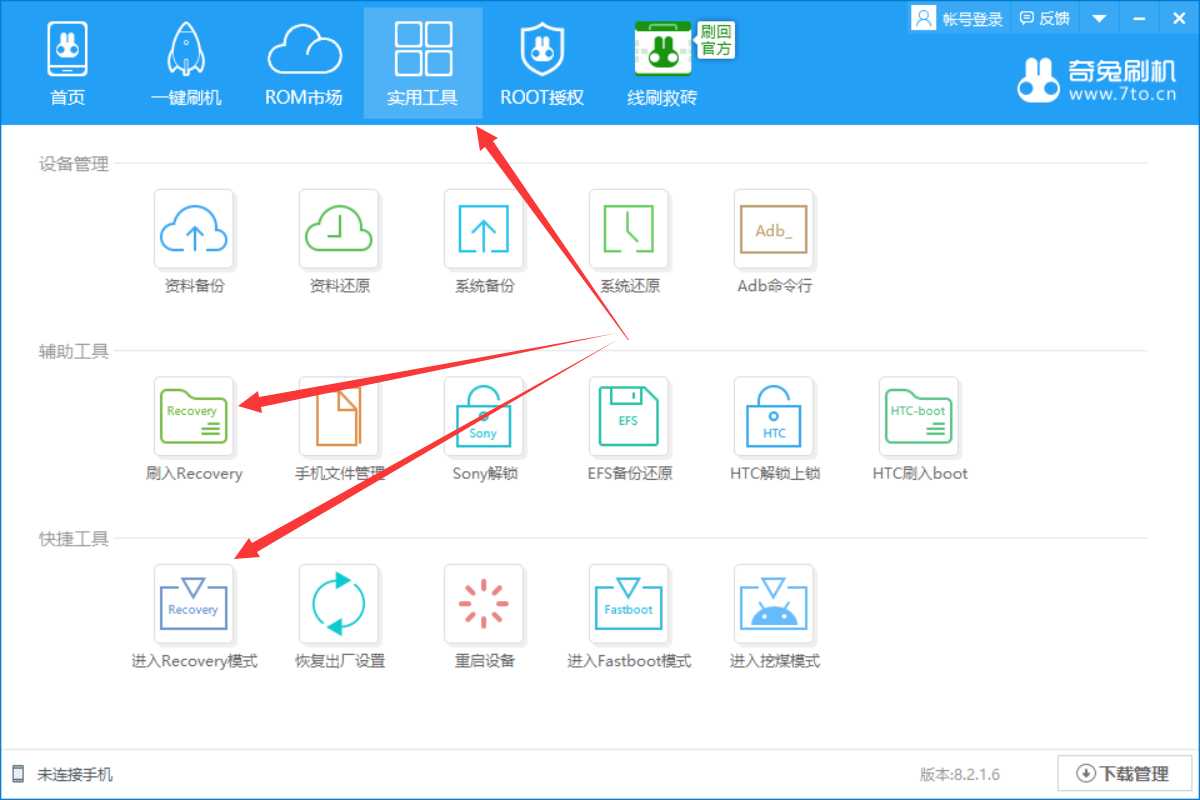Click the 辅助工具 section heading

coord(74,351)
